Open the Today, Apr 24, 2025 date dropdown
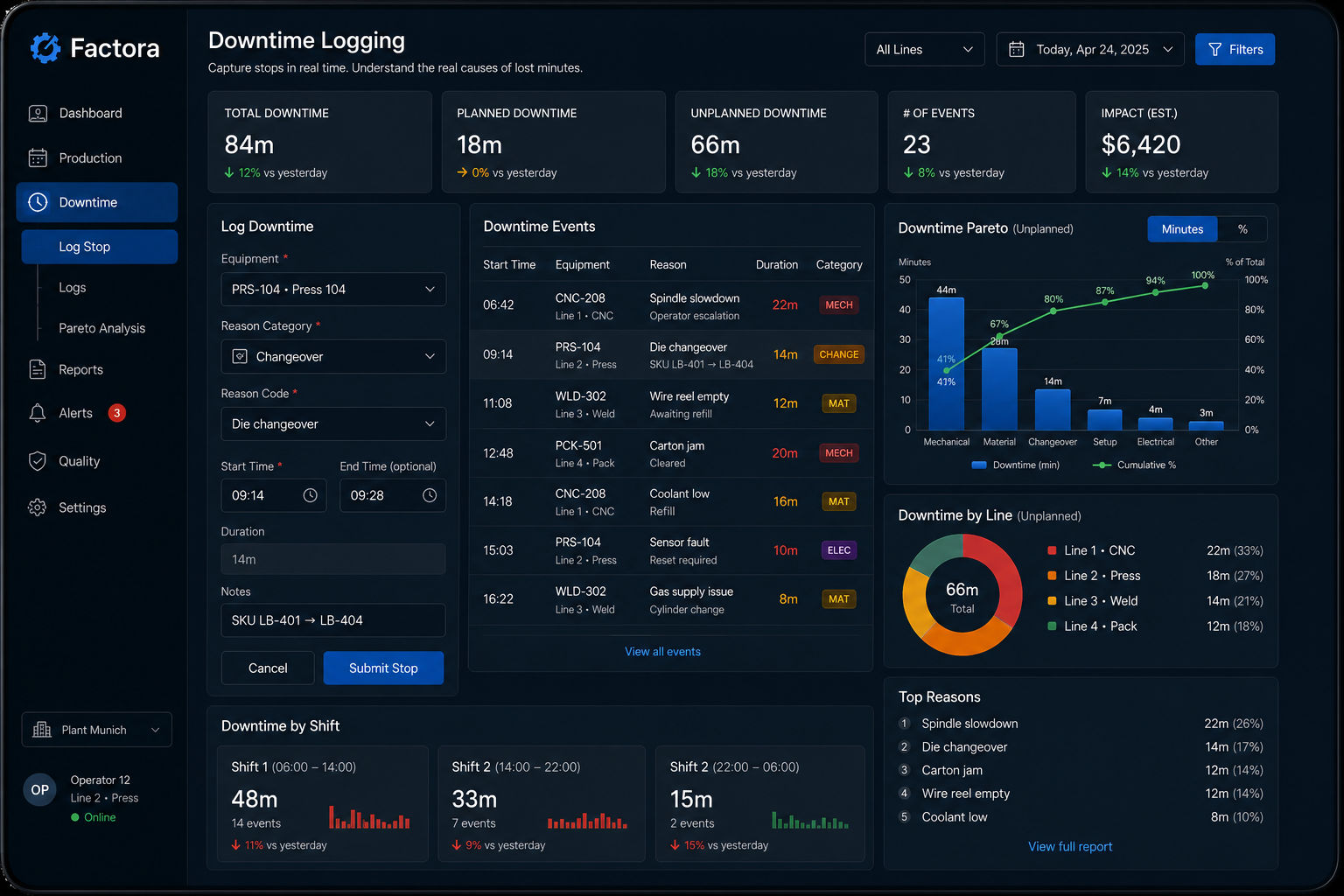The image size is (1344, 896). pos(1090,49)
